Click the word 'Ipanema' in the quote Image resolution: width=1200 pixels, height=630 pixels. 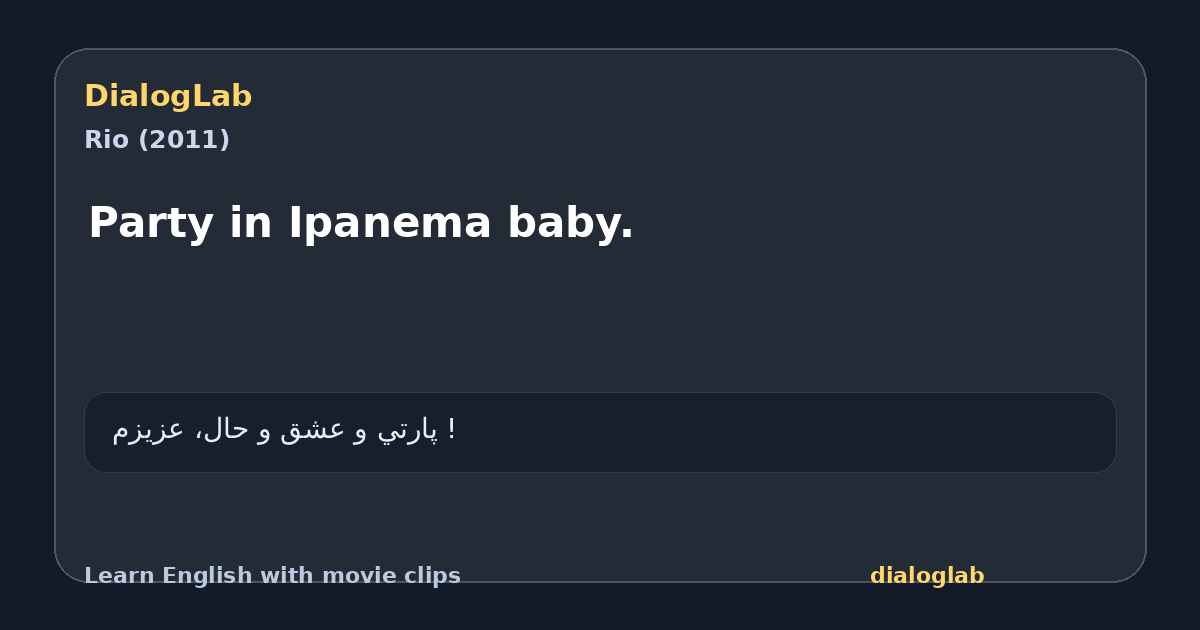click(390, 222)
